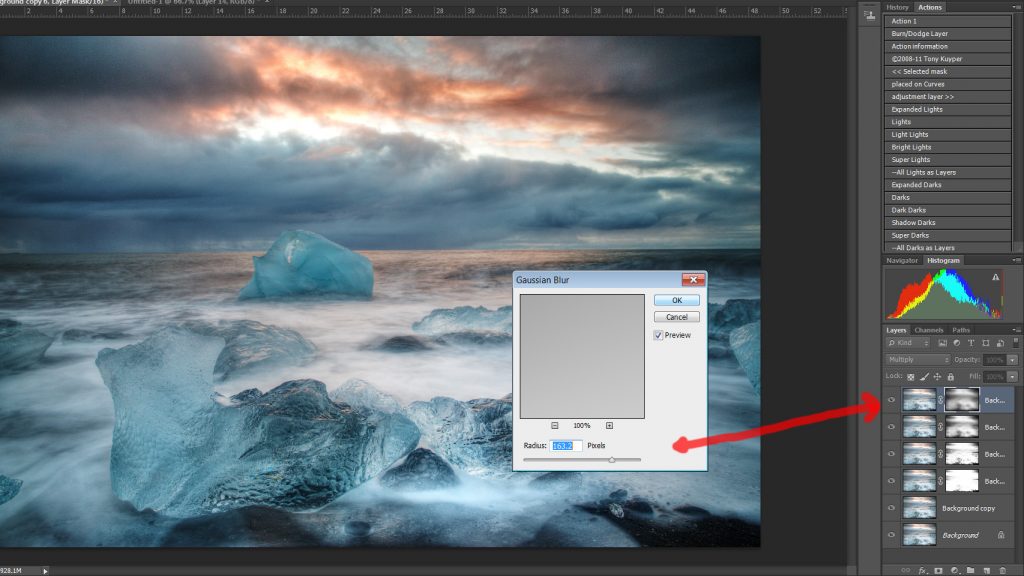The width and height of the screenshot is (1024, 576).
Task: Open the Opacity slider dropdown arrow
Action: point(1012,360)
